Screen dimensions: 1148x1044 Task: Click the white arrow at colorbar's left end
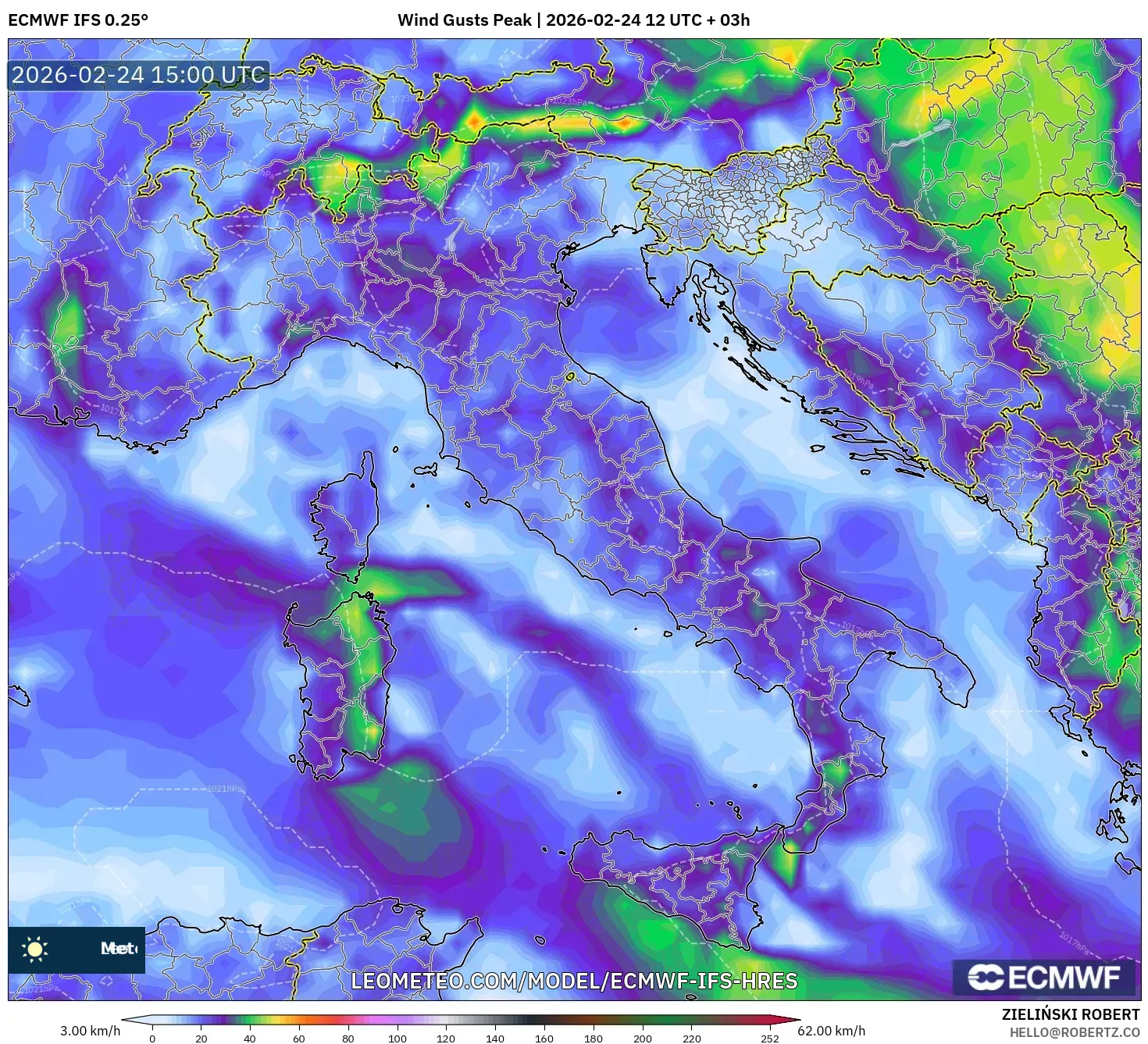(138, 1018)
